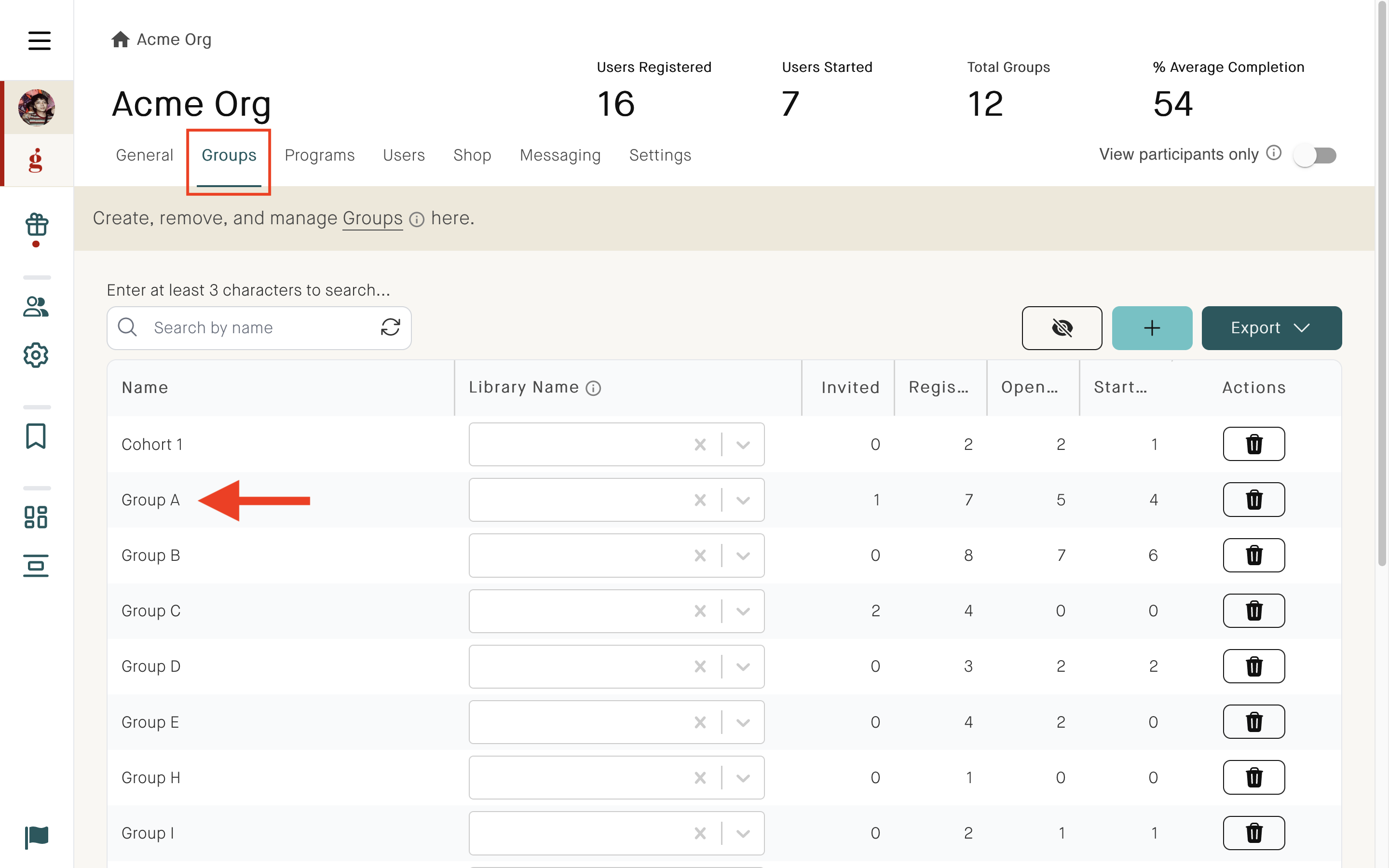The image size is (1389, 868).
Task: Open the dashboard grid sidebar icon
Action: tap(36, 516)
